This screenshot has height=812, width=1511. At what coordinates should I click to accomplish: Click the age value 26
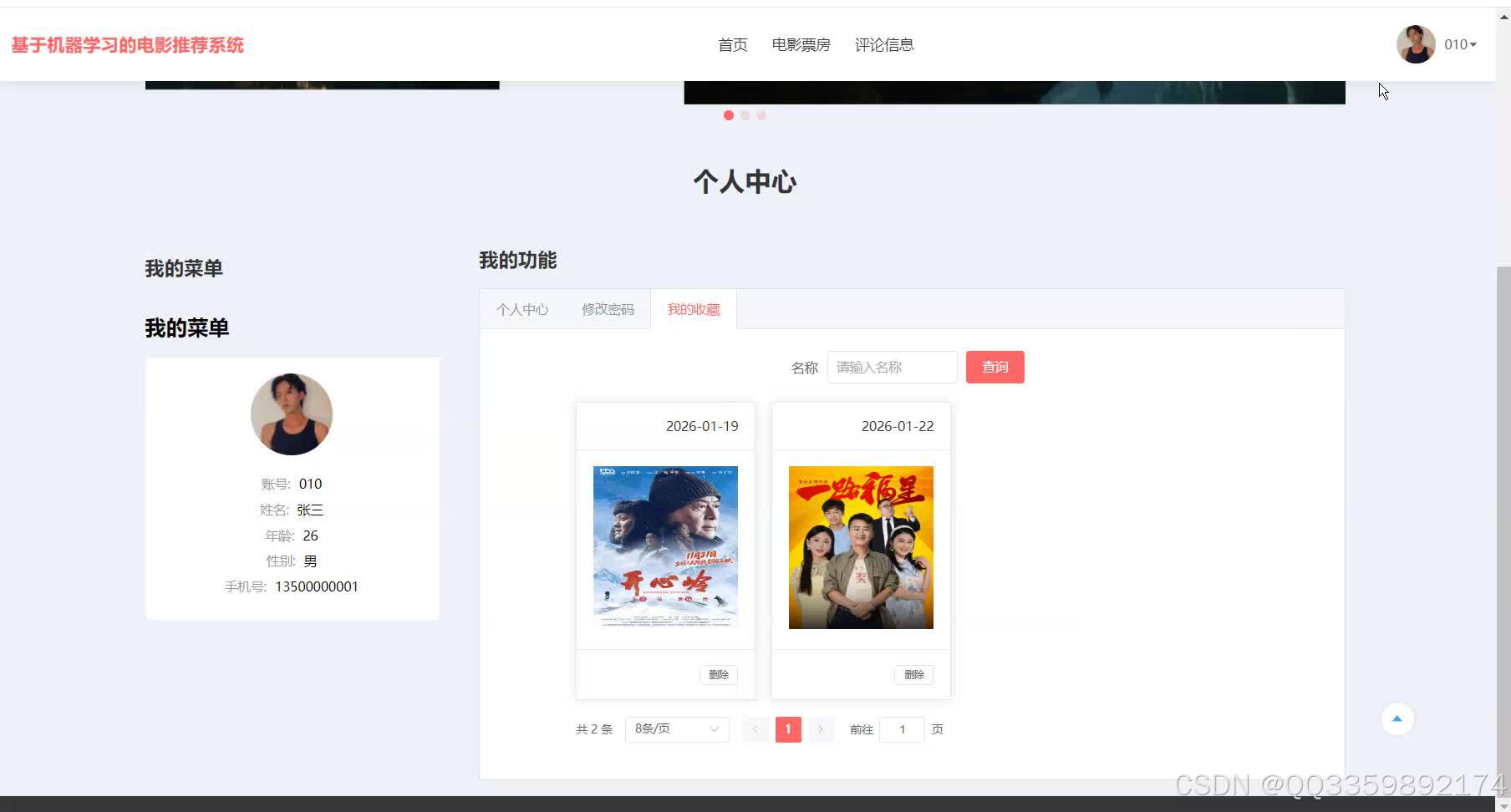310,535
